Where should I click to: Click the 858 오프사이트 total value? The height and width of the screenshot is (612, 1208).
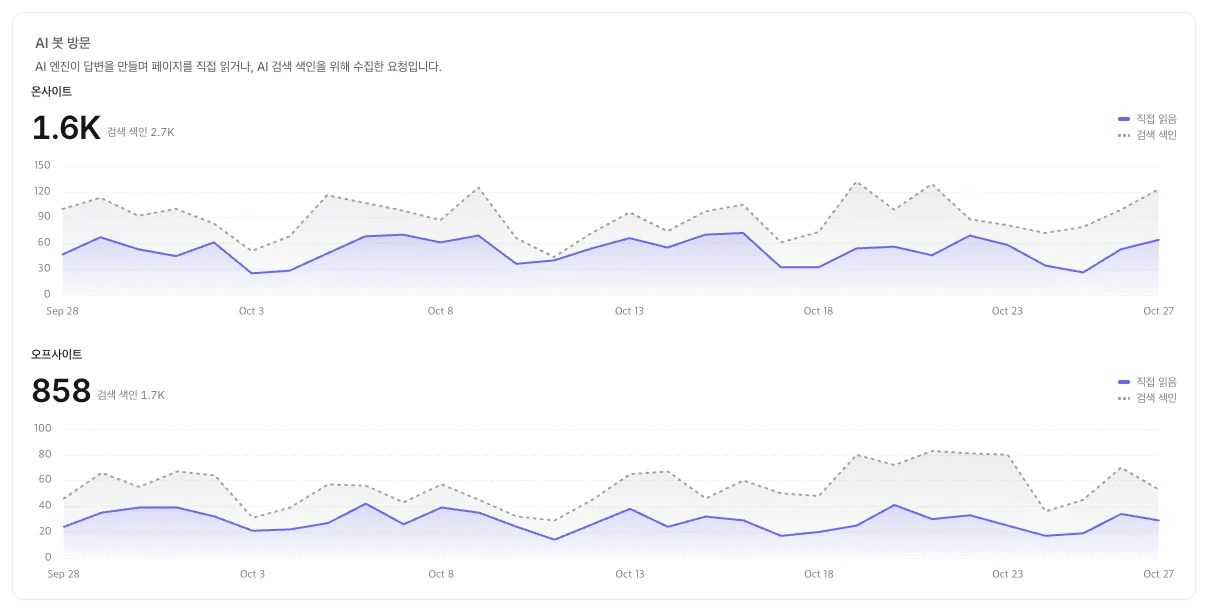(61, 391)
